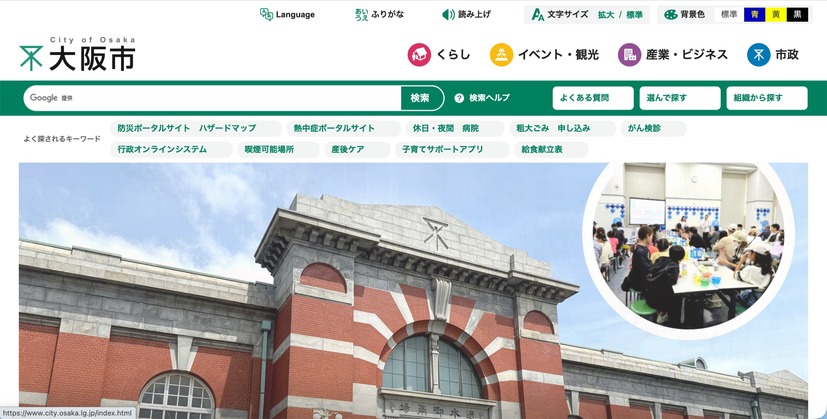This screenshot has width=827, height=419.
Task: Open 検索ヘルプ text link
Action: pos(489,98)
